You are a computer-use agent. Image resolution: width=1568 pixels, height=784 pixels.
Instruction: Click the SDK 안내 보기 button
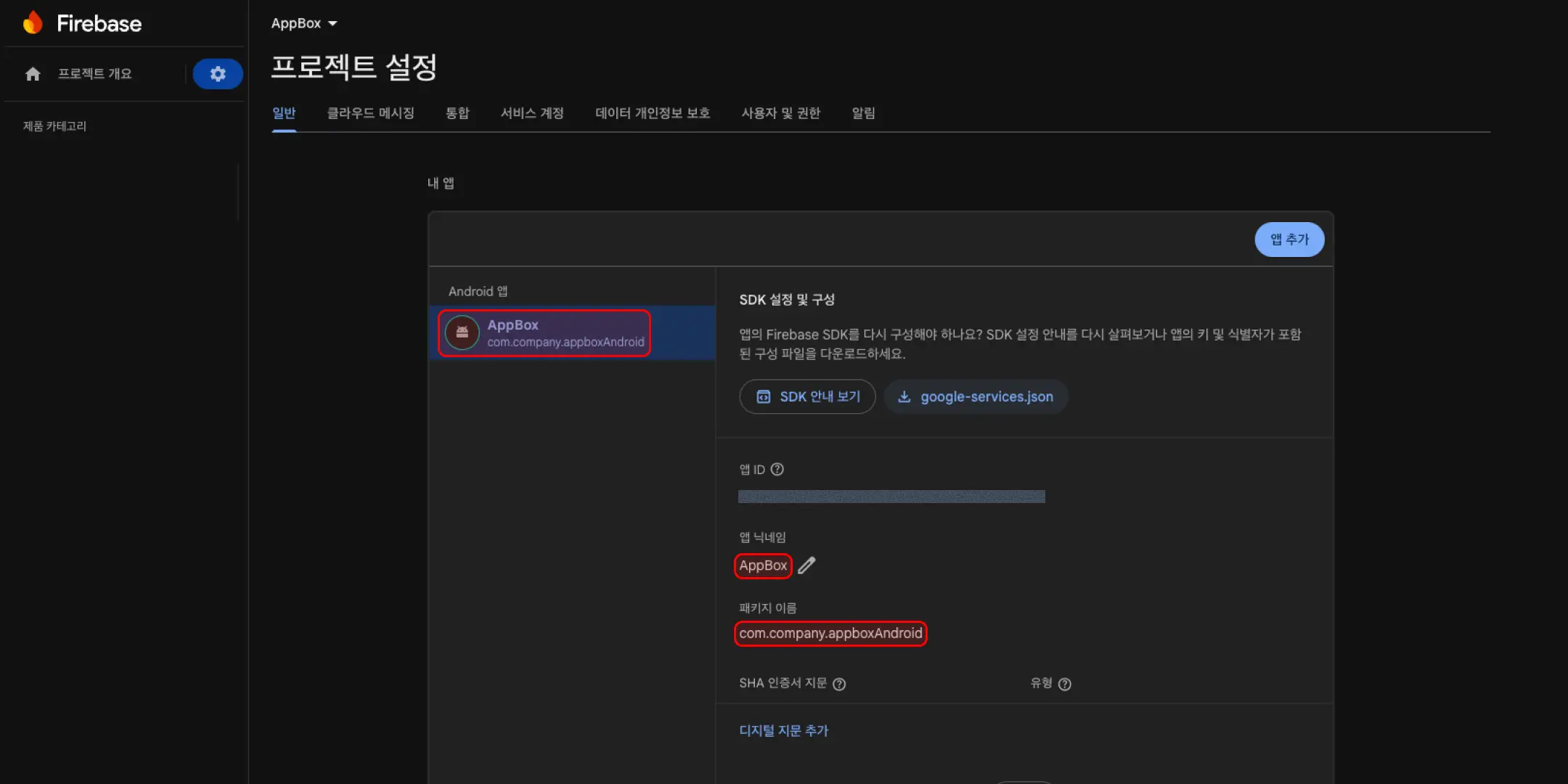(x=807, y=397)
